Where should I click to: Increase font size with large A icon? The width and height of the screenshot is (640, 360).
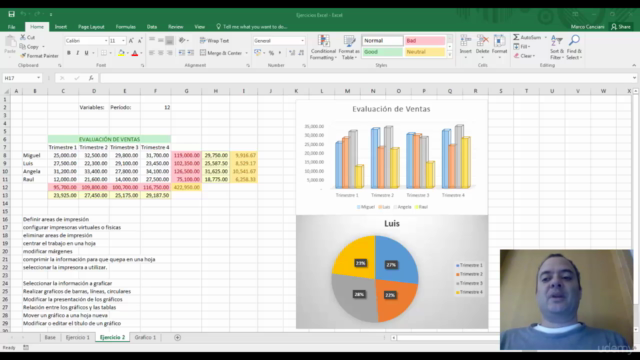tap(131, 41)
